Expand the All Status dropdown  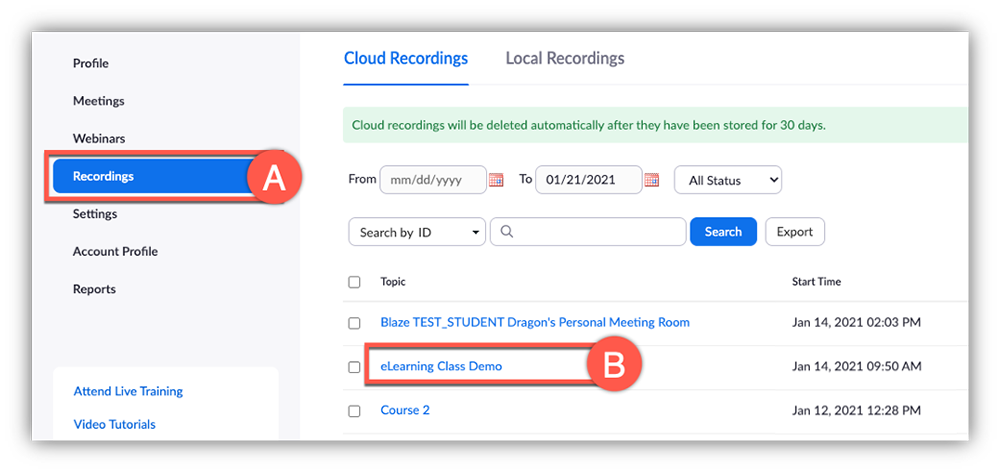click(x=728, y=181)
